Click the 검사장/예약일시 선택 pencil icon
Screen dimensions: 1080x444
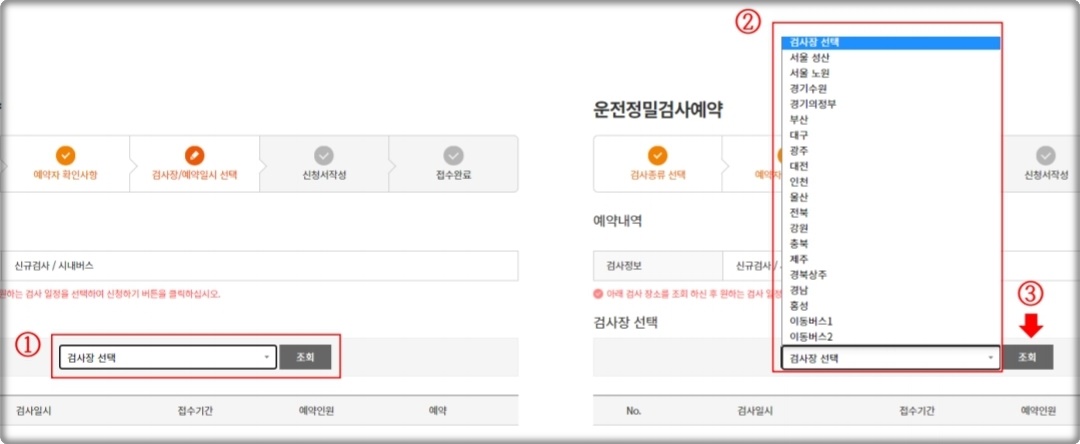[x=194, y=155]
